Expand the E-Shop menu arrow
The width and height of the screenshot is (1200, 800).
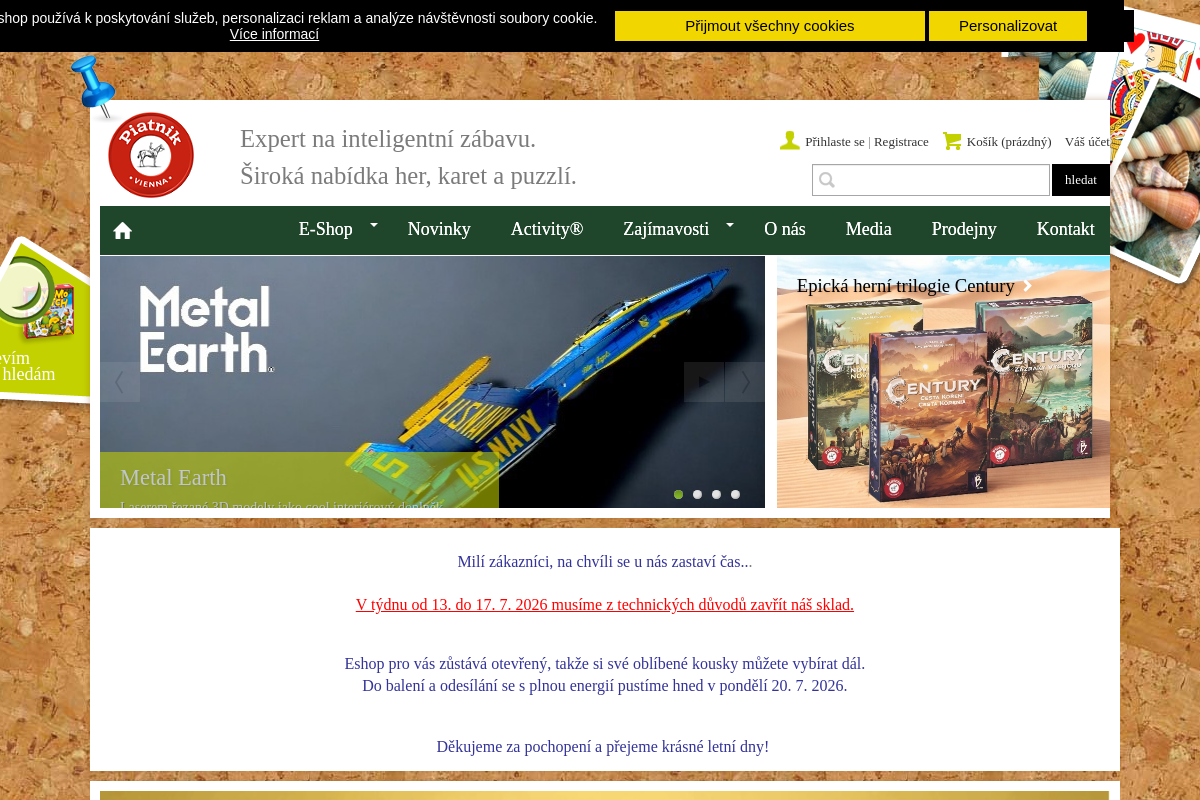tap(374, 225)
